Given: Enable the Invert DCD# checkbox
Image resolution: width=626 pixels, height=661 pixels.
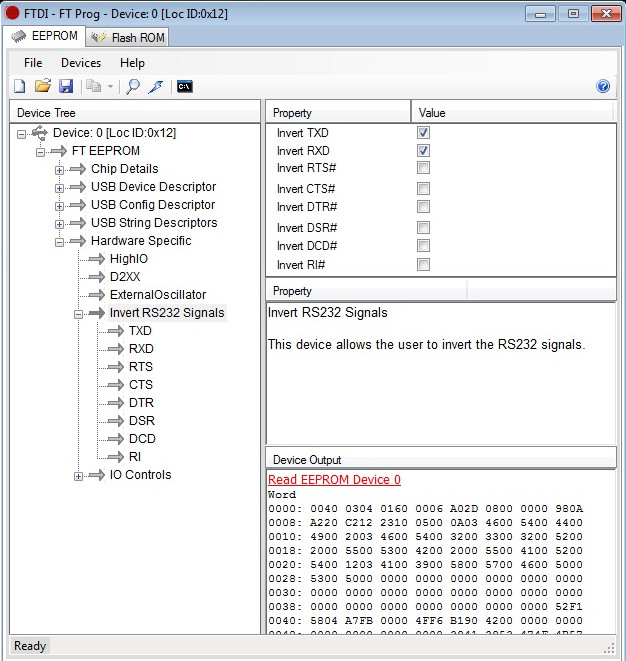Looking at the screenshot, I should point(423,246).
